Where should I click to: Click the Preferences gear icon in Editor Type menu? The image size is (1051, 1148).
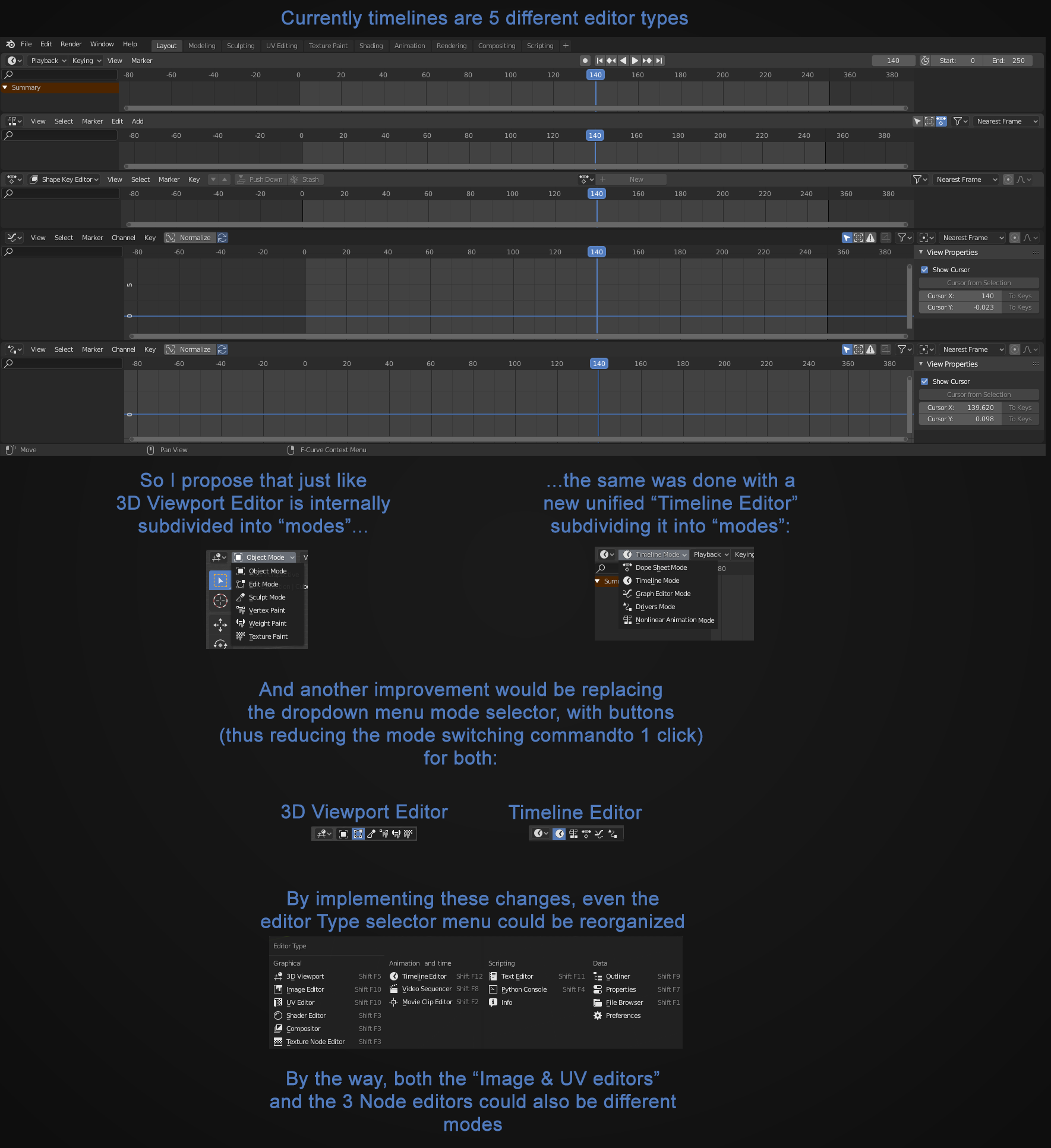(598, 1015)
